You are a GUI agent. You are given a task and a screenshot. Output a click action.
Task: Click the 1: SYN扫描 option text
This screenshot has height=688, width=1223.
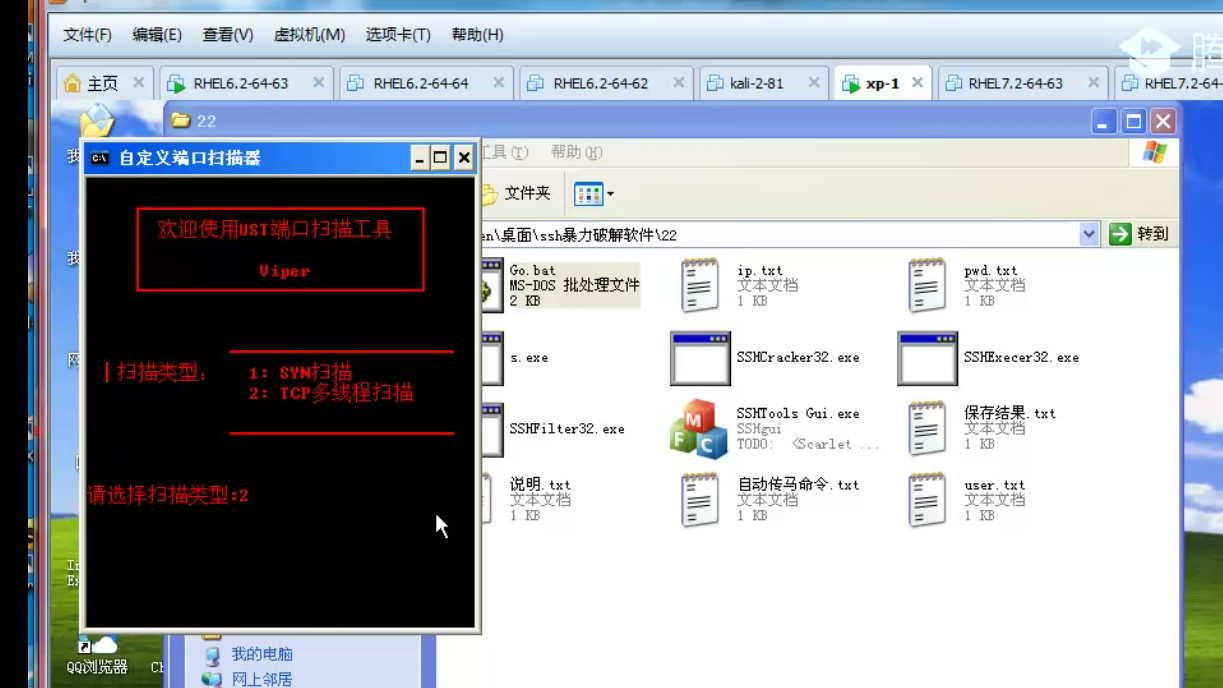300,373
